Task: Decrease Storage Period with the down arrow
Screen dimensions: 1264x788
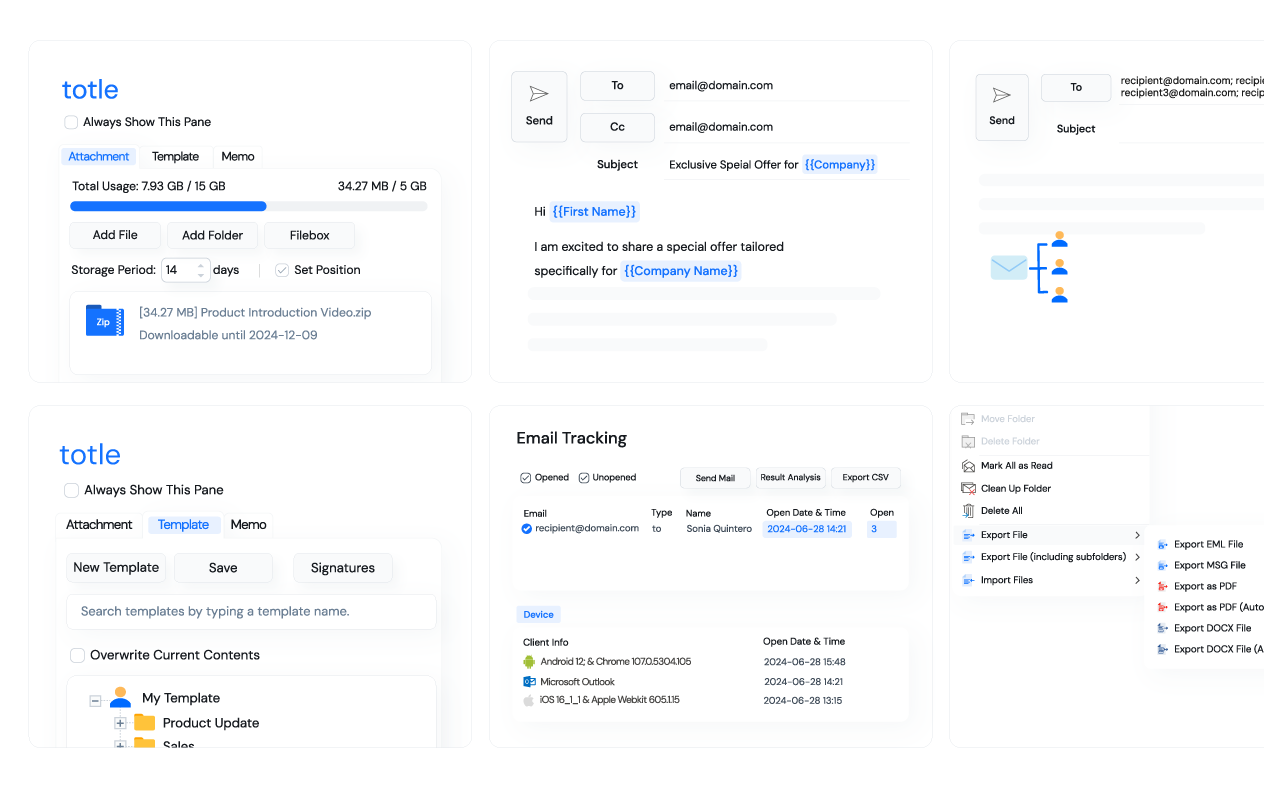Action: tap(202, 275)
